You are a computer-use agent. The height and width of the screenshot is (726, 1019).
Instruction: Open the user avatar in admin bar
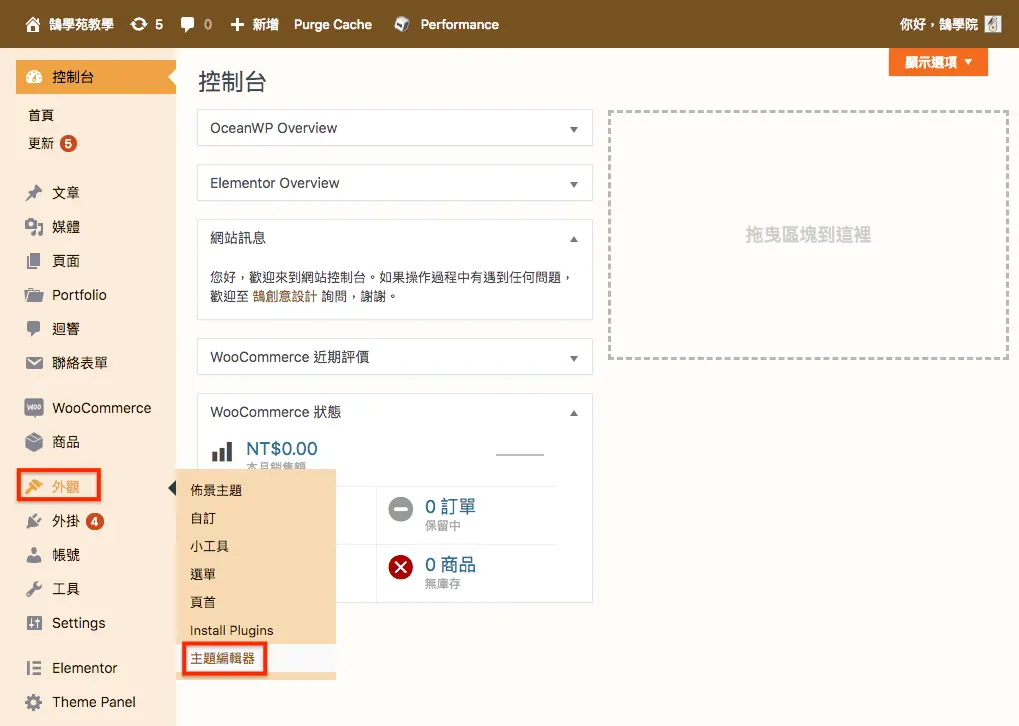(x=993, y=25)
